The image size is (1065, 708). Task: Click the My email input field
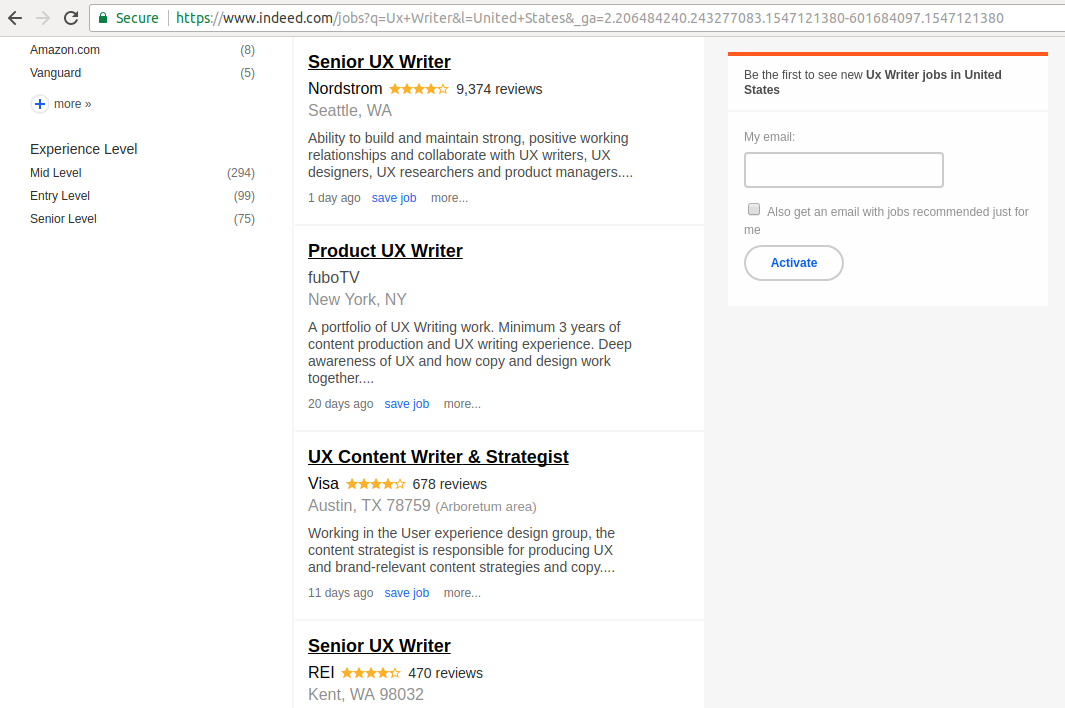[844, 170]
